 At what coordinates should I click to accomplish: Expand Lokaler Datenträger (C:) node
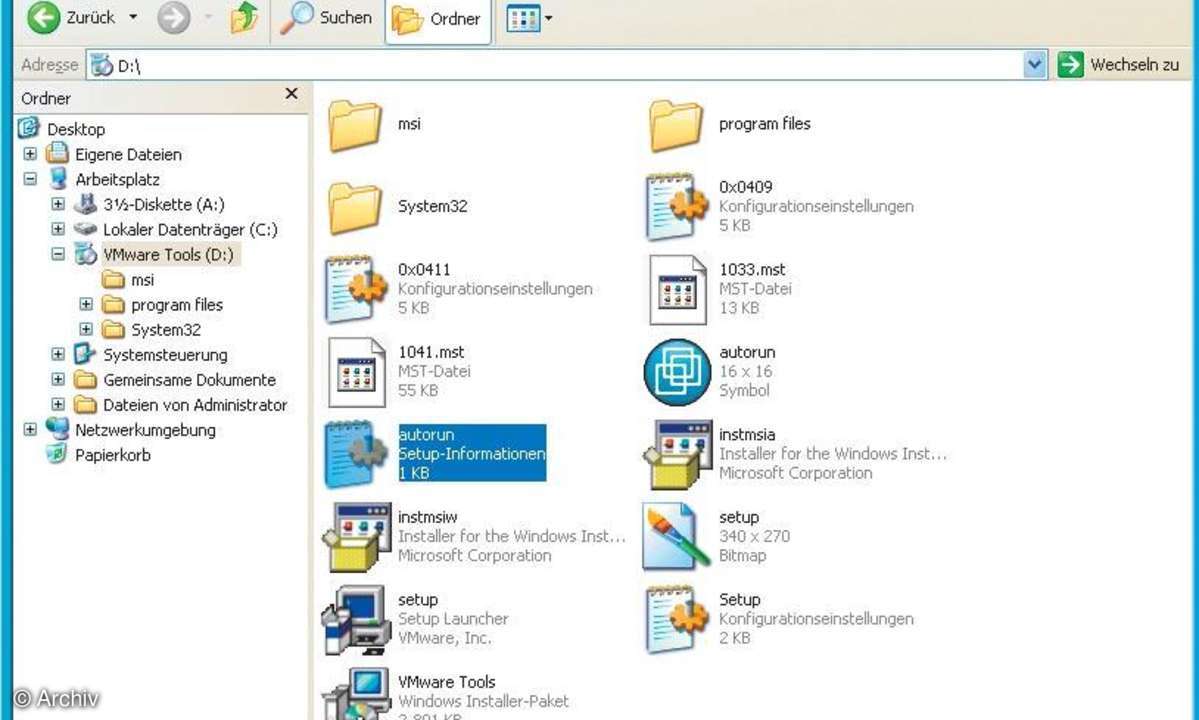coord(58,229)
